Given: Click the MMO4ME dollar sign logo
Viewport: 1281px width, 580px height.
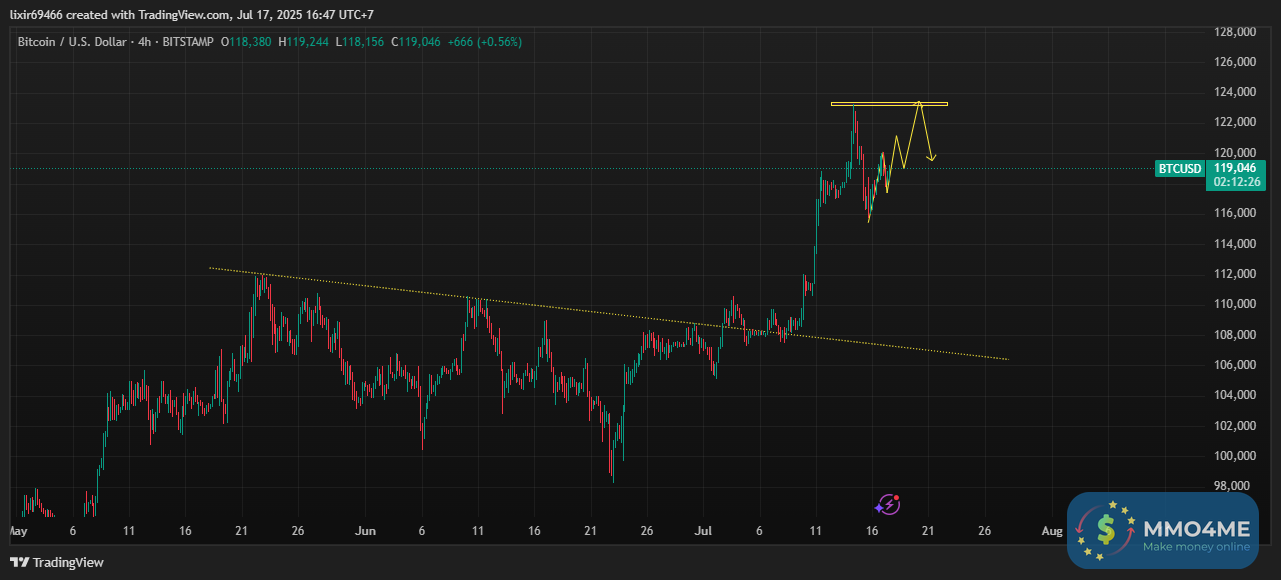Looking at the screenshot, I should 1106,531.
